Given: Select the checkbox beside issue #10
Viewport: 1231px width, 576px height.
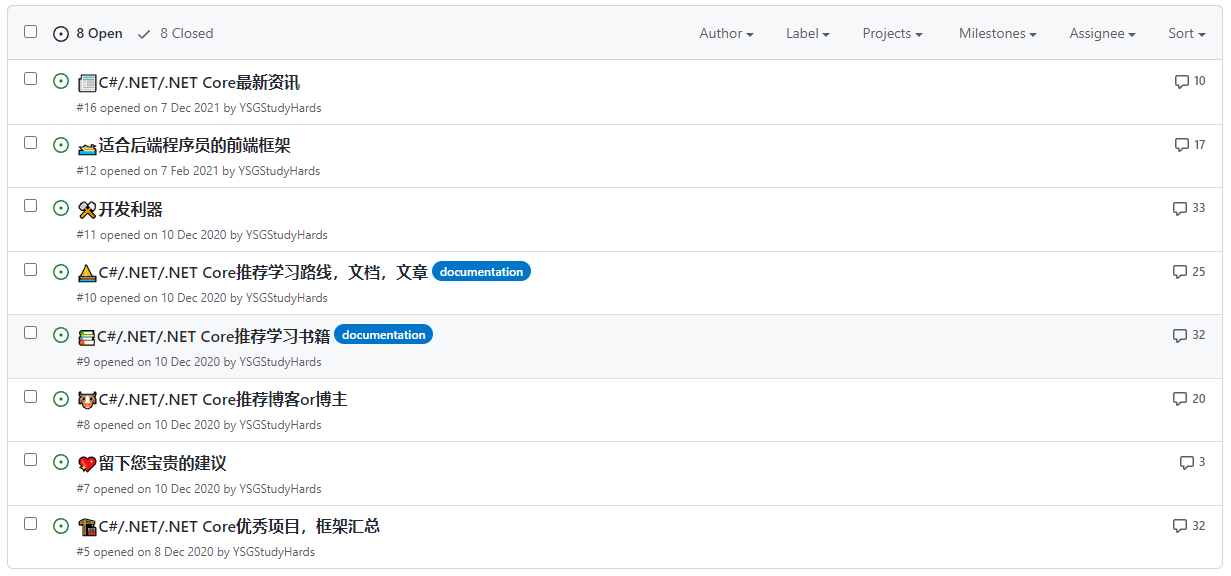Looking at the screenshot, I should click(x=30, y=267).
